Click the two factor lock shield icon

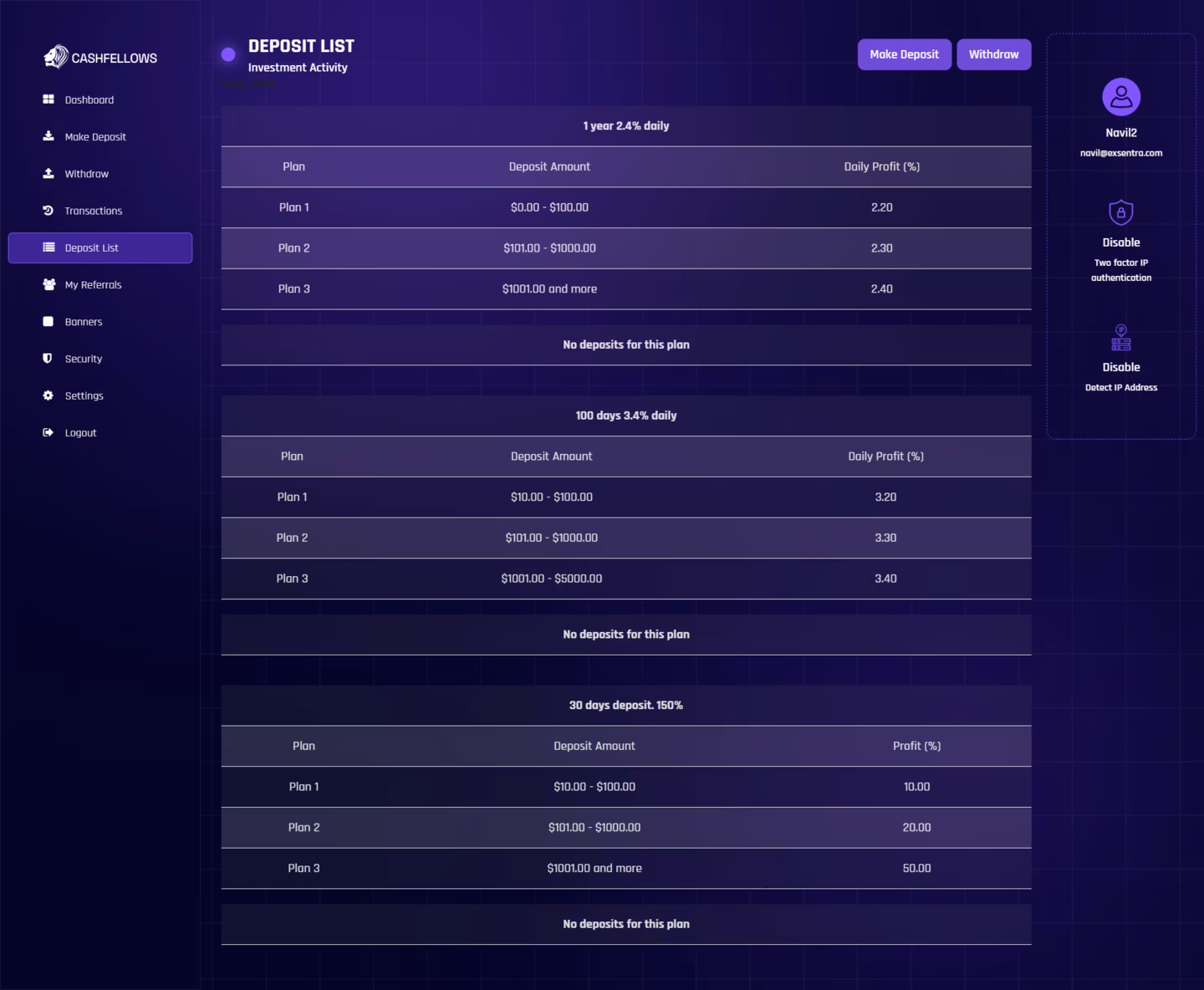click(1120, 212)
